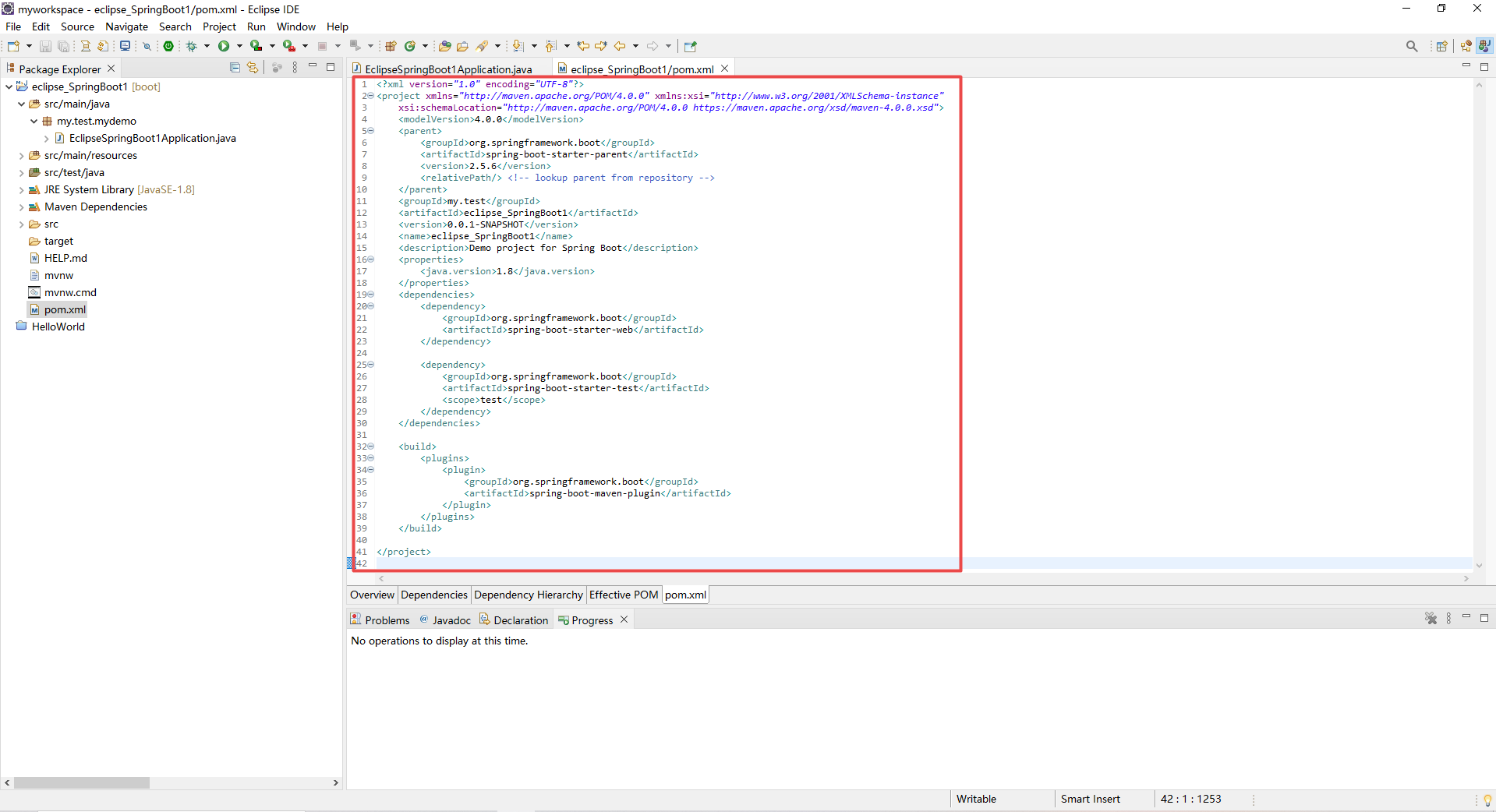The height and width of the screenshot is (812, 1496).
Task: Click the green Boot Dashboard power icon
Action: tap(168, 46)
